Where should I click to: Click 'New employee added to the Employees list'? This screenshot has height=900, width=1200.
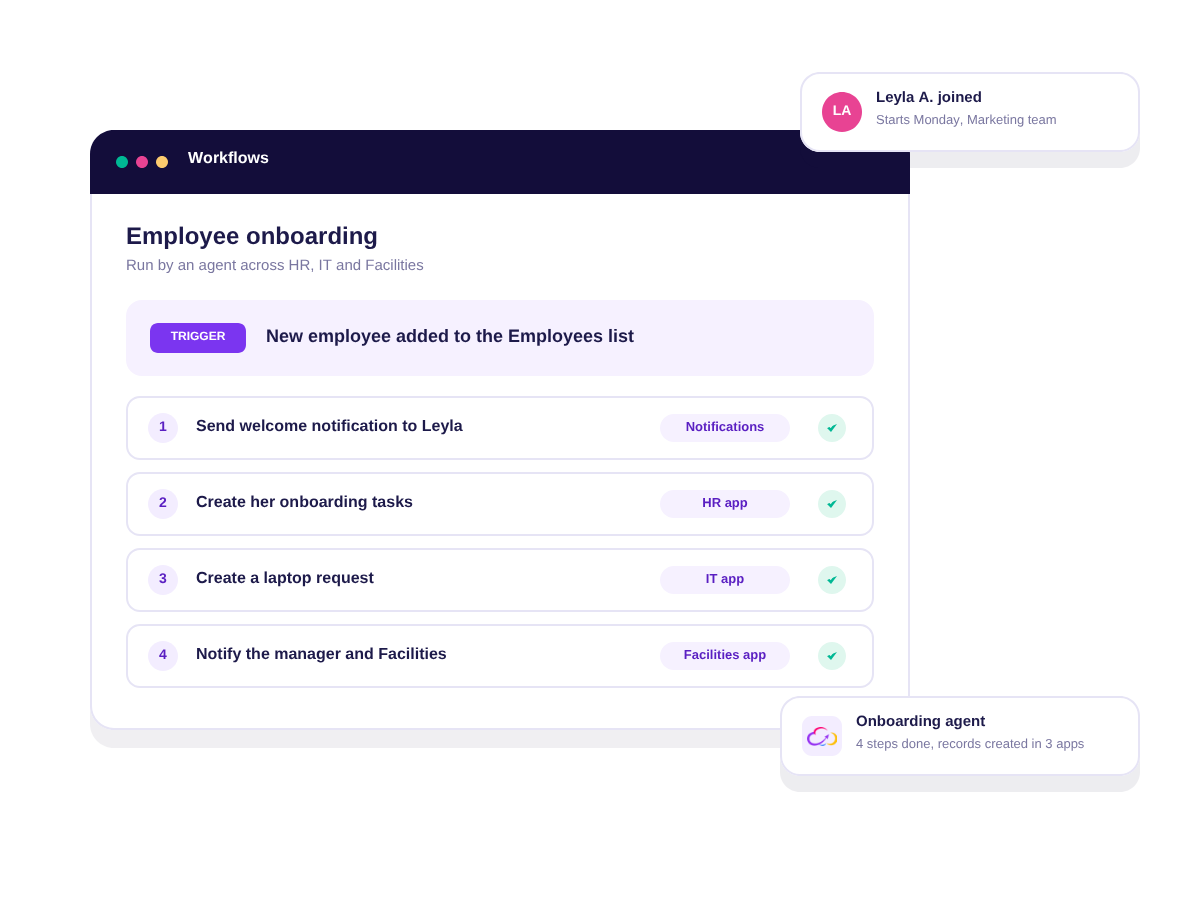[x=450, y=336]
